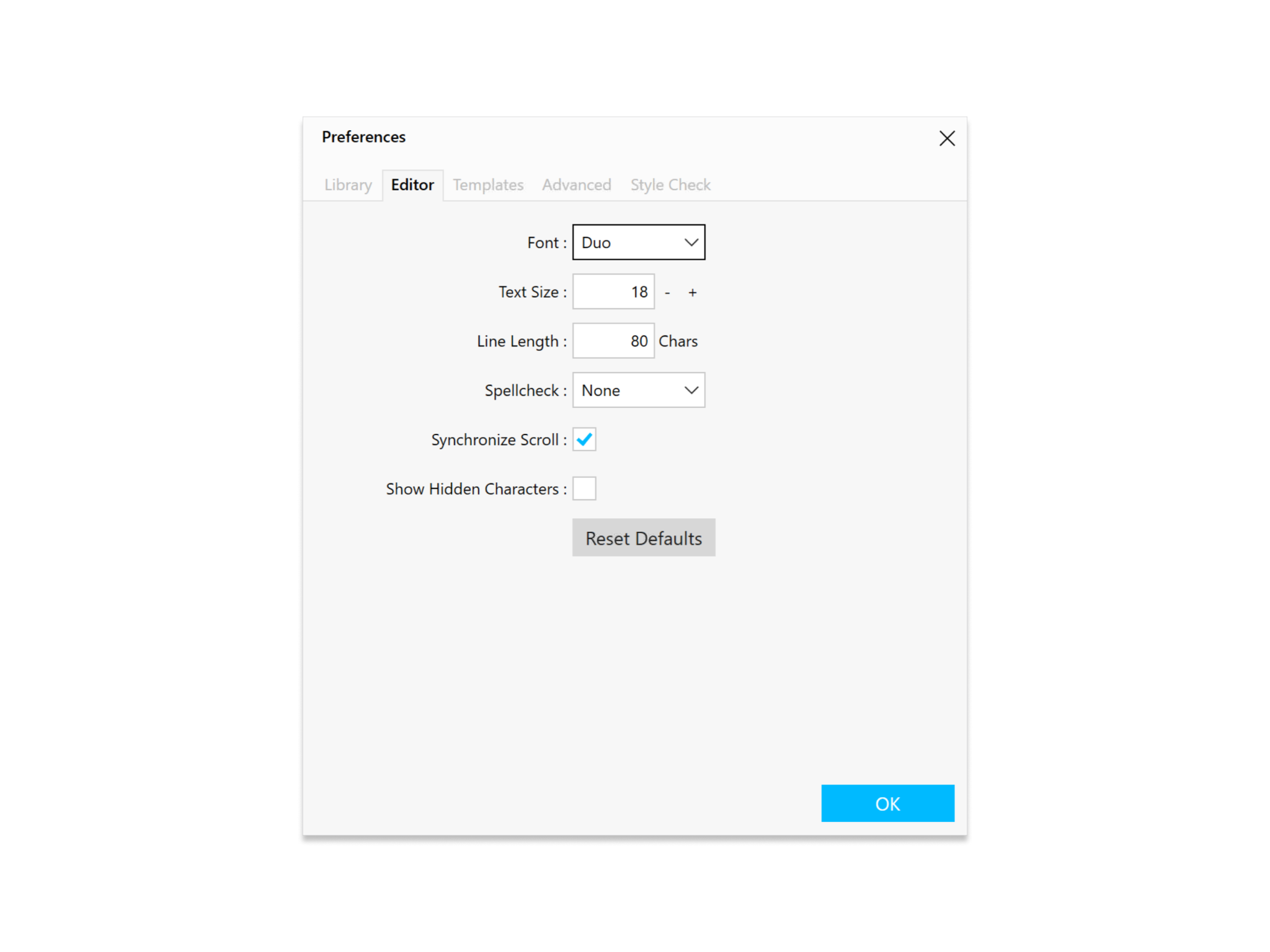Click the Line Length input field
The image size is (1270, 952).
click(x=613, y=341)
